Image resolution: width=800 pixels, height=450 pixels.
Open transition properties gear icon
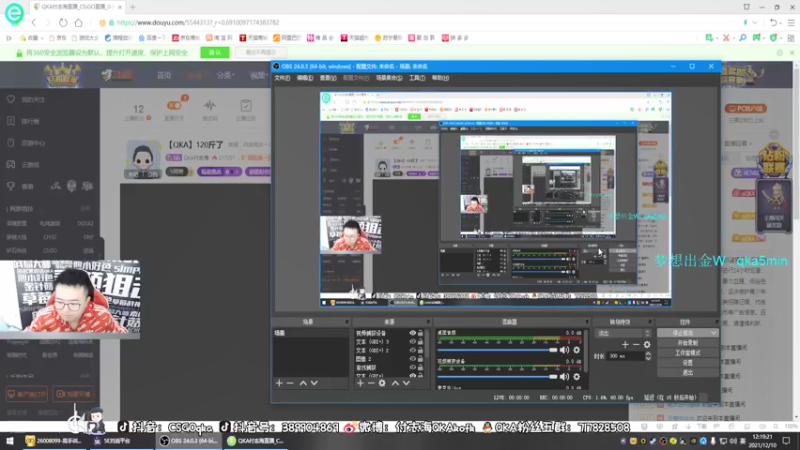click(x=647, y=345)
